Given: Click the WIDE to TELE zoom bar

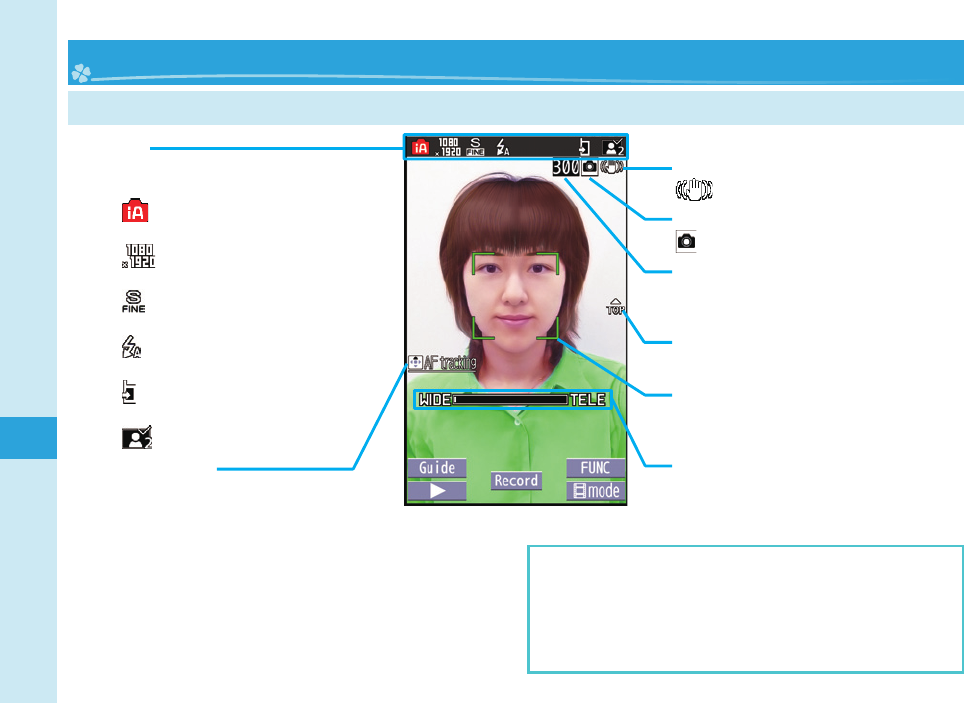Looking at the screenshot, I should click(513, 400).
